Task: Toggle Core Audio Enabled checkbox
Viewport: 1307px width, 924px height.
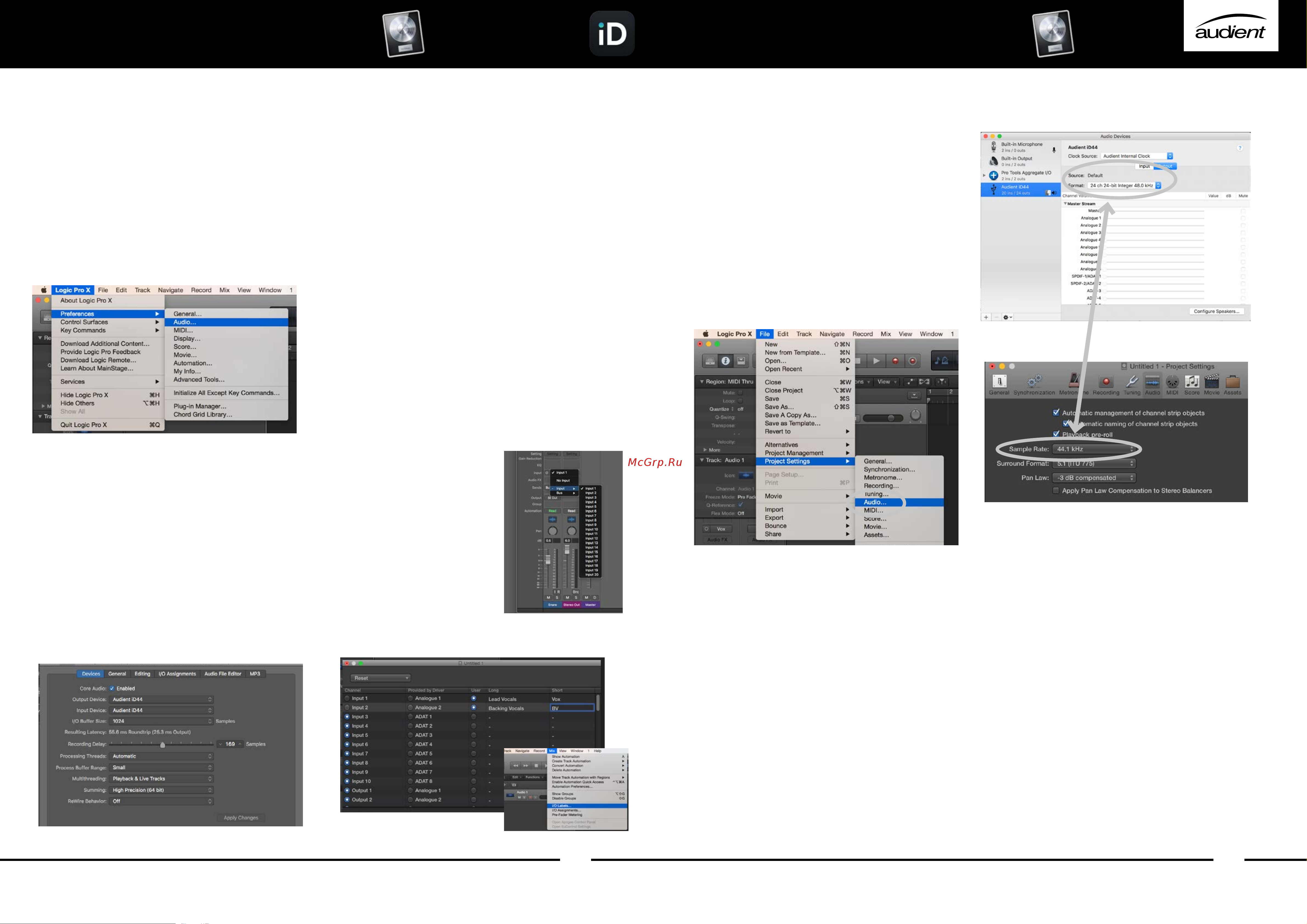Action: 112,688
